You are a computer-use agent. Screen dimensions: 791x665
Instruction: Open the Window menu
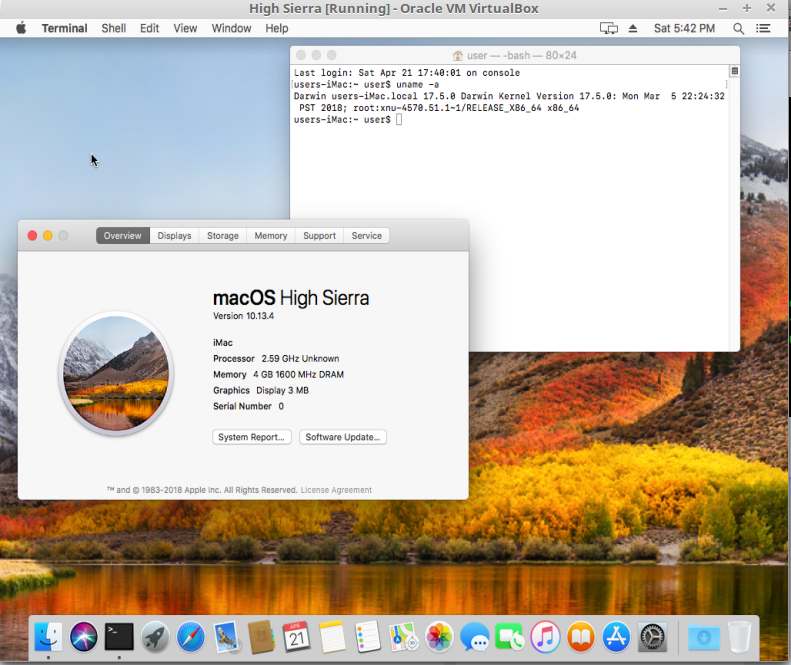(x=231, y=28)
